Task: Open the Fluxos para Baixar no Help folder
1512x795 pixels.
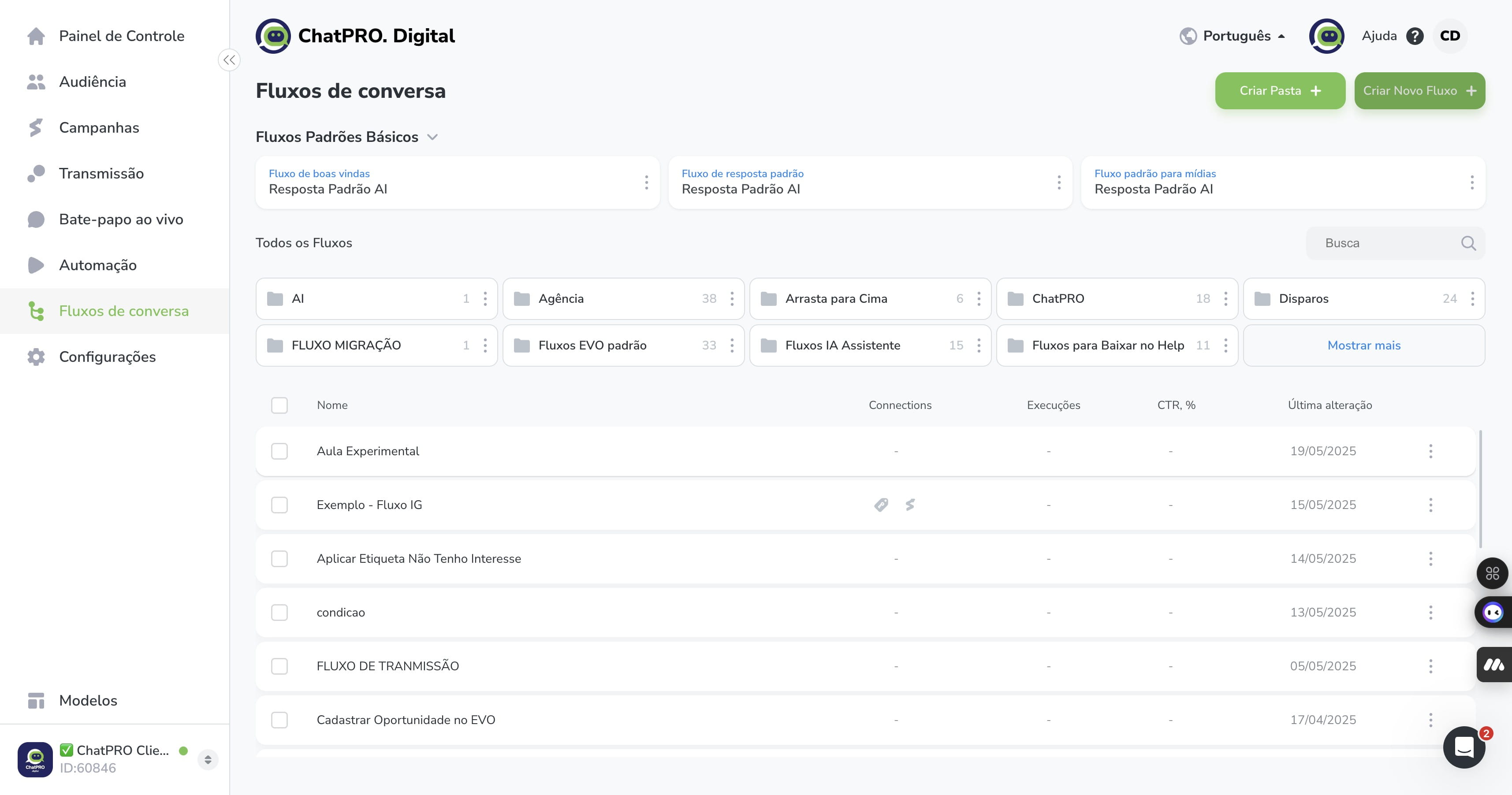Action: point(1117,345)
